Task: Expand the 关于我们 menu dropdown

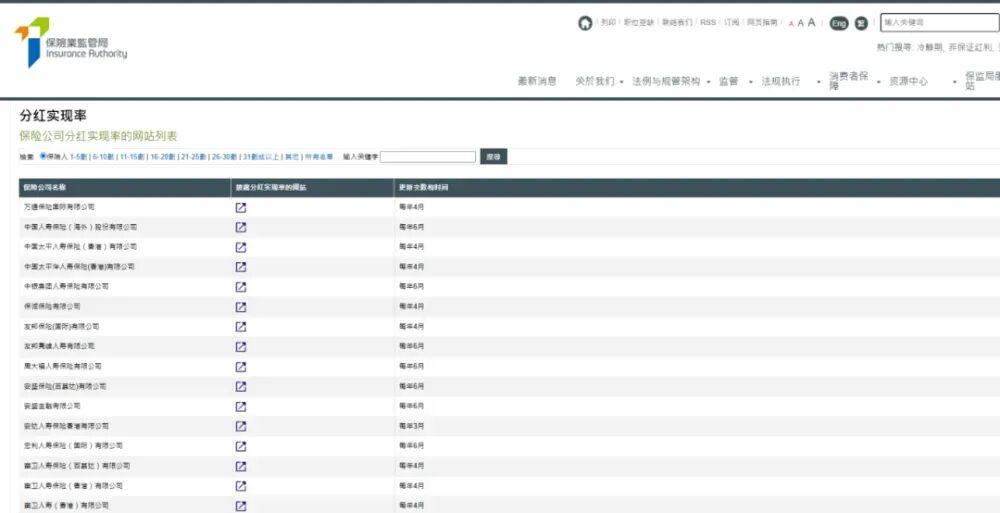Action: 621,82
